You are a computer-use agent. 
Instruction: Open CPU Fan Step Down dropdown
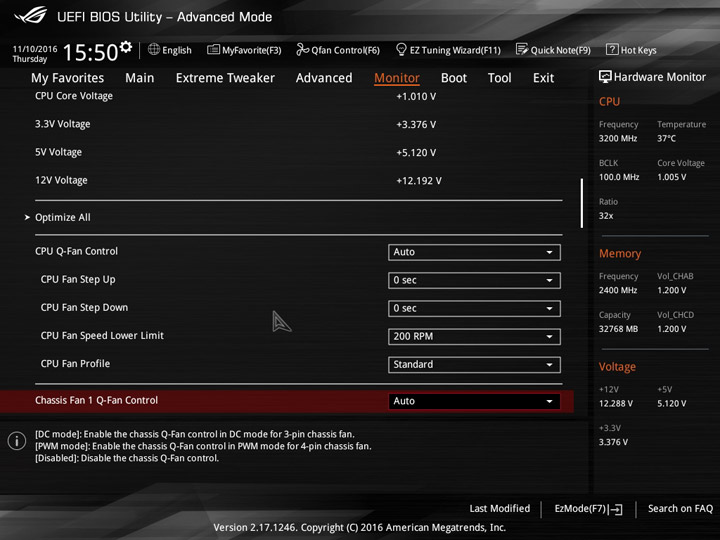pos(474,309)
